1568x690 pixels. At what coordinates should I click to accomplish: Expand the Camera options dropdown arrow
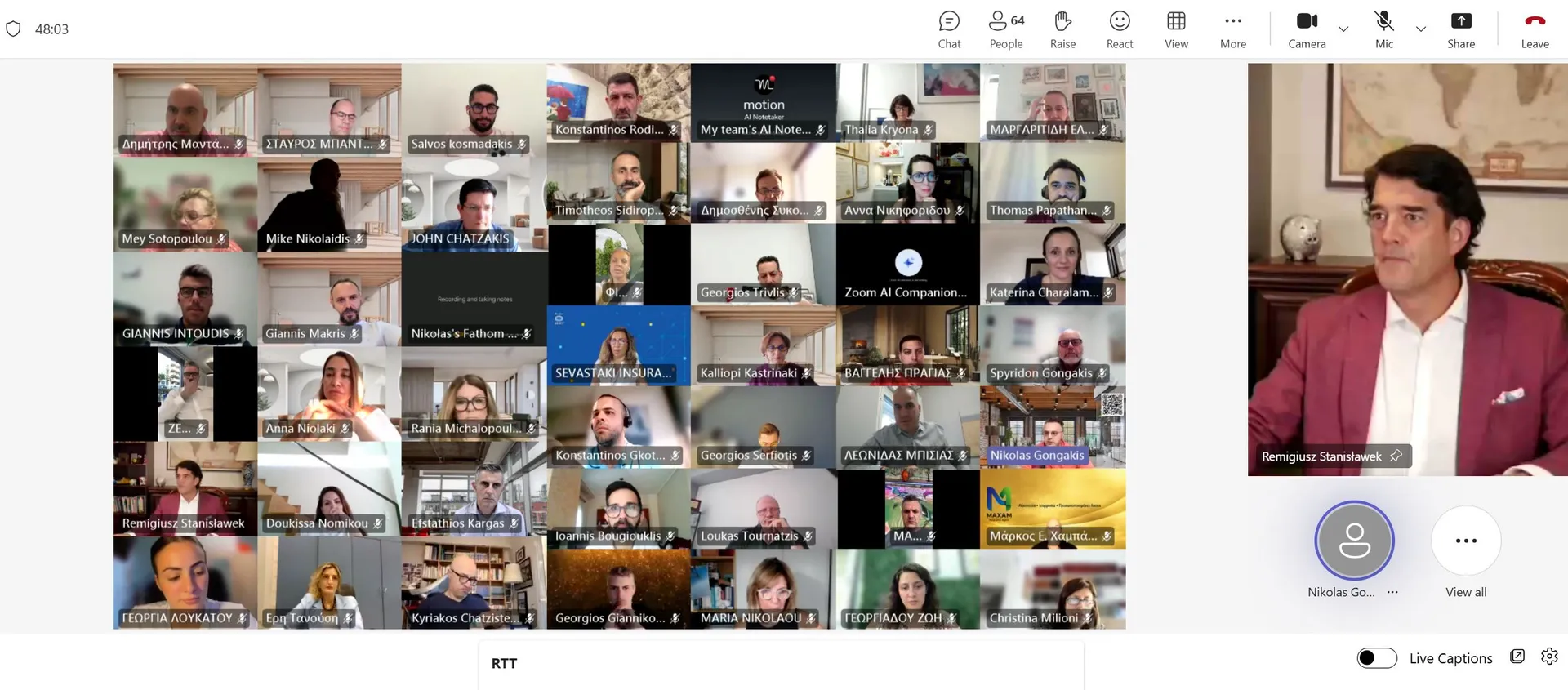coord(1343,29)
